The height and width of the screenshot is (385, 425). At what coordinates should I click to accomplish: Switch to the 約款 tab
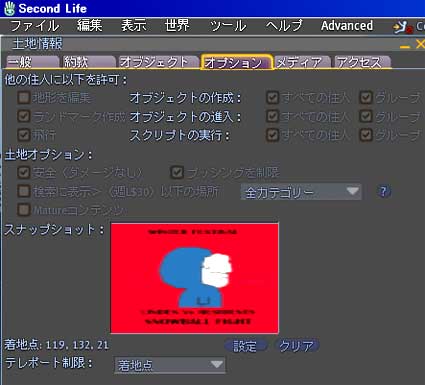88,62
